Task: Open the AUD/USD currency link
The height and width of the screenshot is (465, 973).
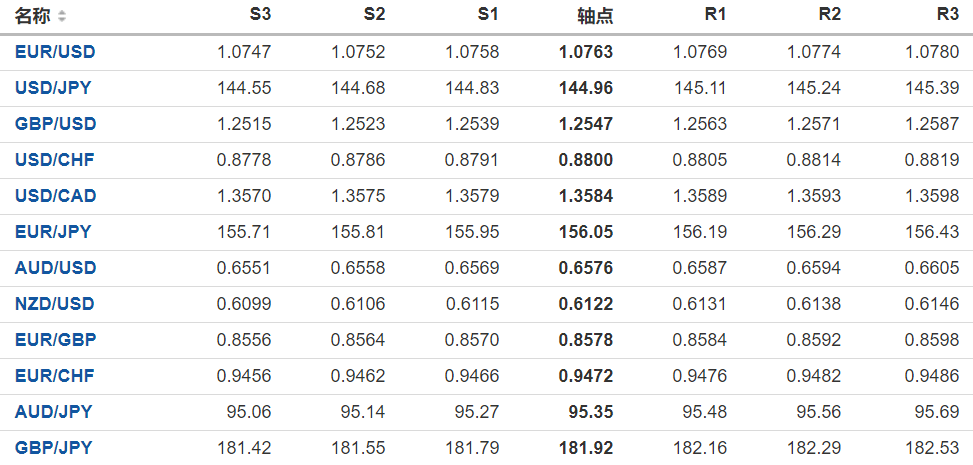Action: coord(55,268)
